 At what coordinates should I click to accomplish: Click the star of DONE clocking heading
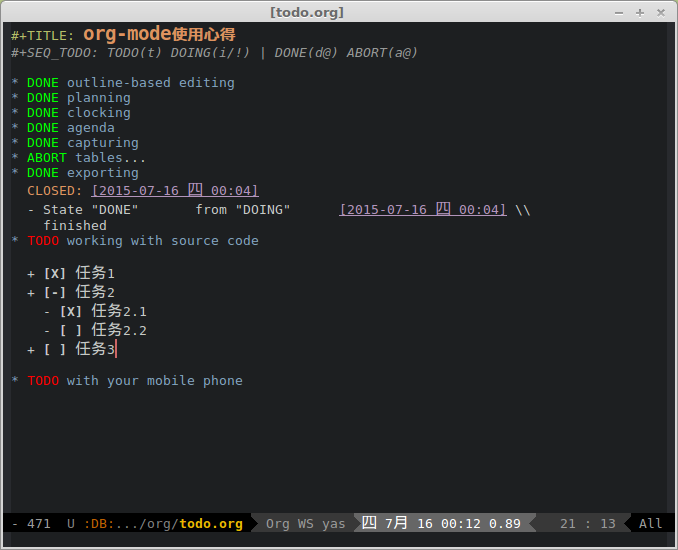tap(15, 112)
